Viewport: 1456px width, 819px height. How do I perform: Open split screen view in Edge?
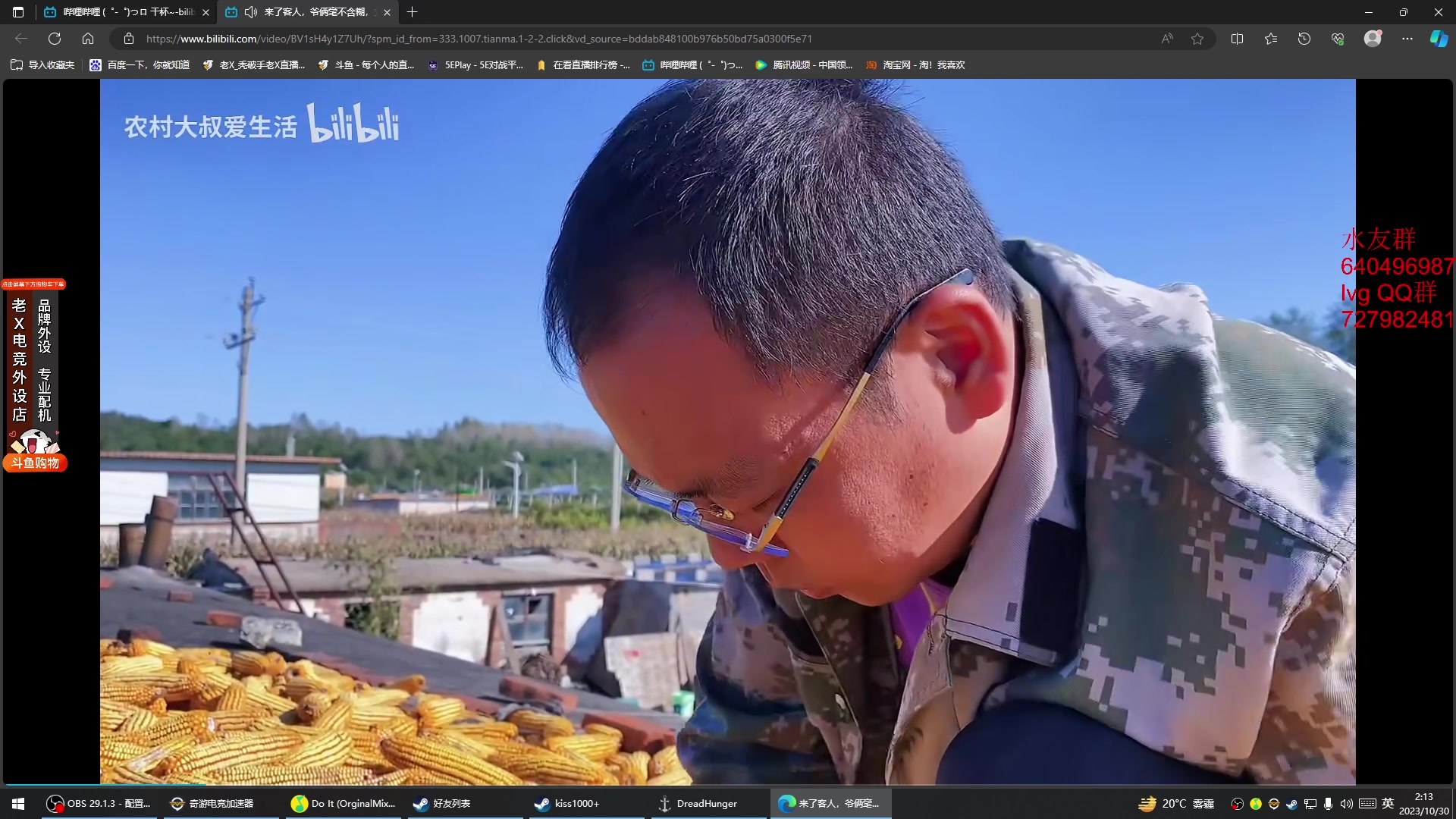coord(1237,38)
